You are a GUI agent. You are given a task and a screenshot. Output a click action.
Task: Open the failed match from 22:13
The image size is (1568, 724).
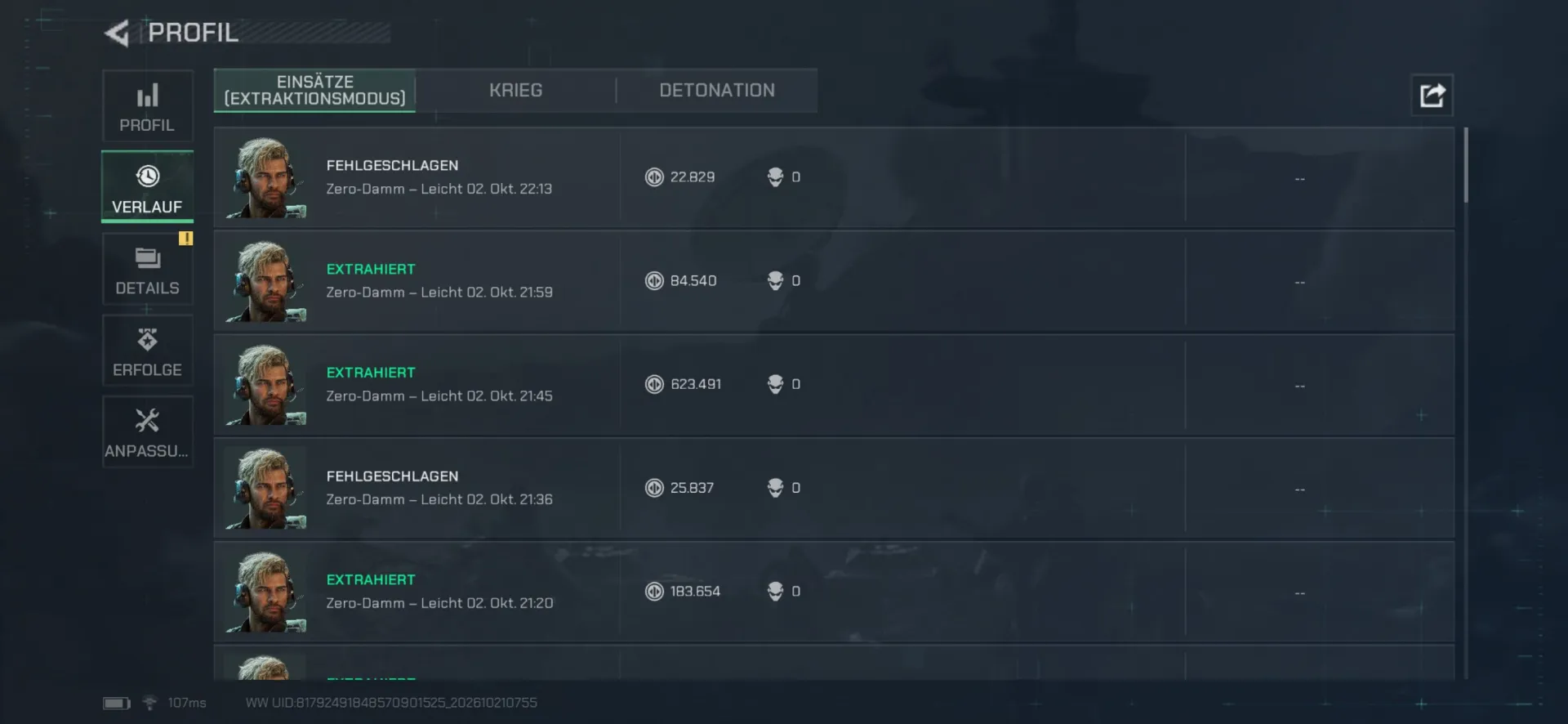834,177
